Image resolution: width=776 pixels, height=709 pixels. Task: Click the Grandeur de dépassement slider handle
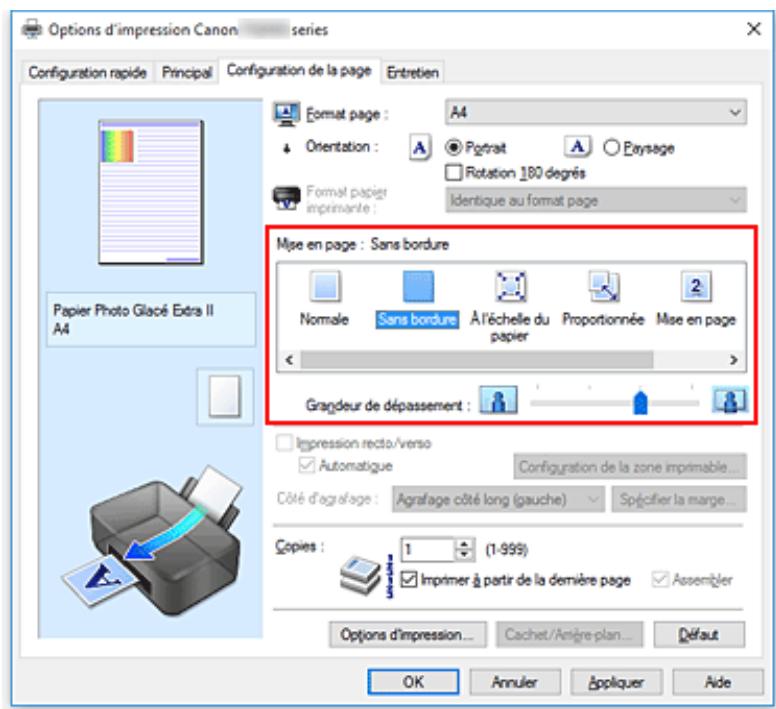click(x=640, y=402)
